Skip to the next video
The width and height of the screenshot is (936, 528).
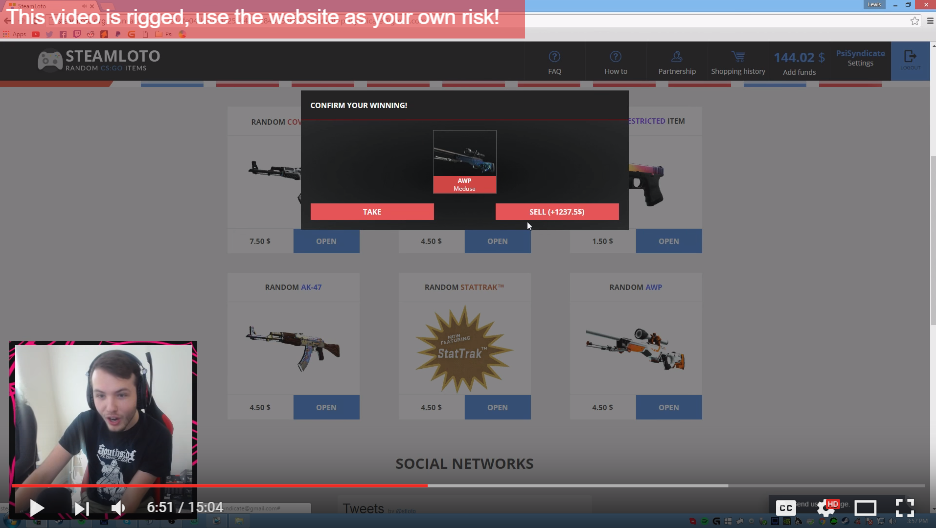pos(81,508)
